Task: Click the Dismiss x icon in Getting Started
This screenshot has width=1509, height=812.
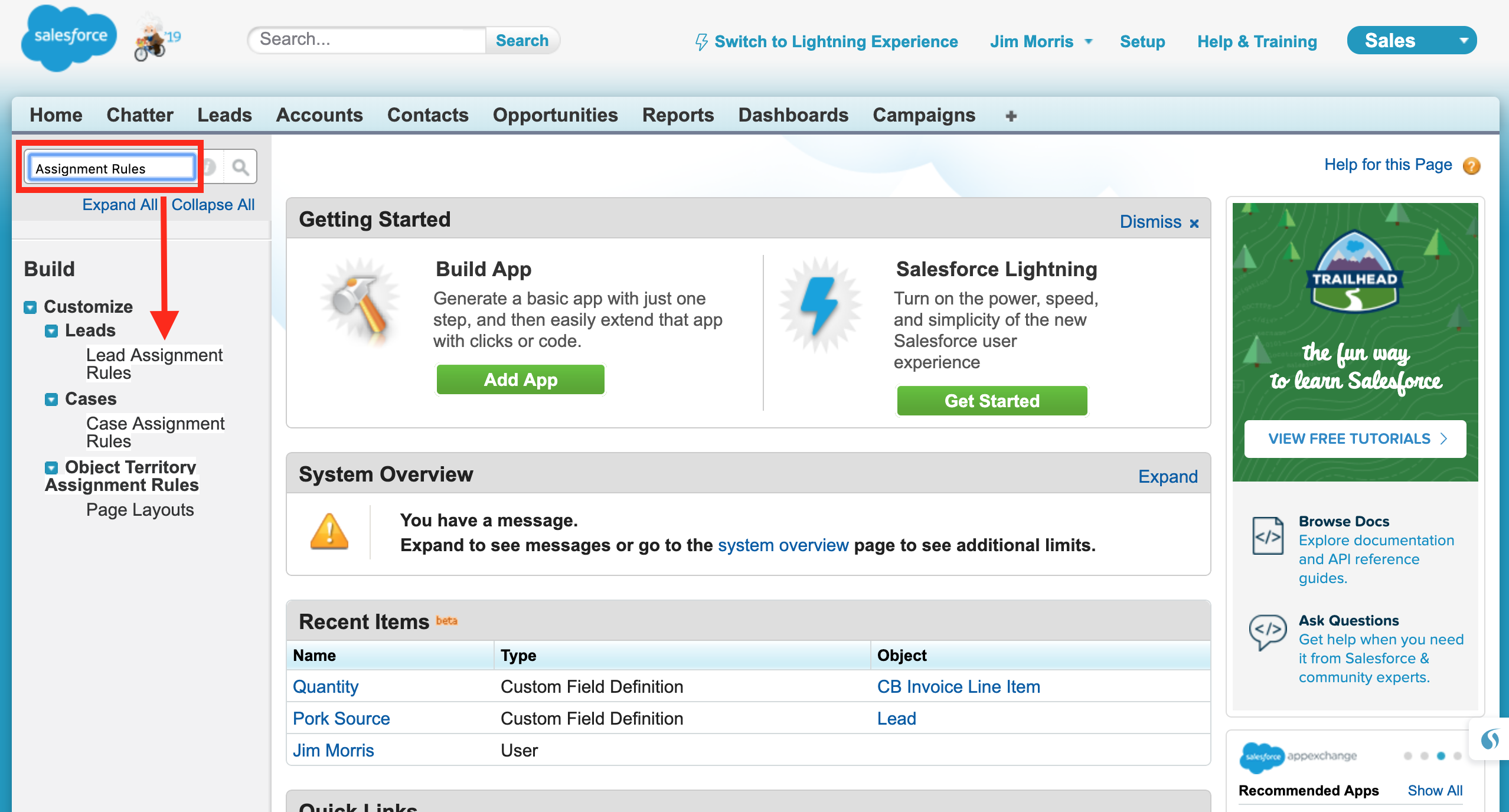Action: (x=1194, y=223)
